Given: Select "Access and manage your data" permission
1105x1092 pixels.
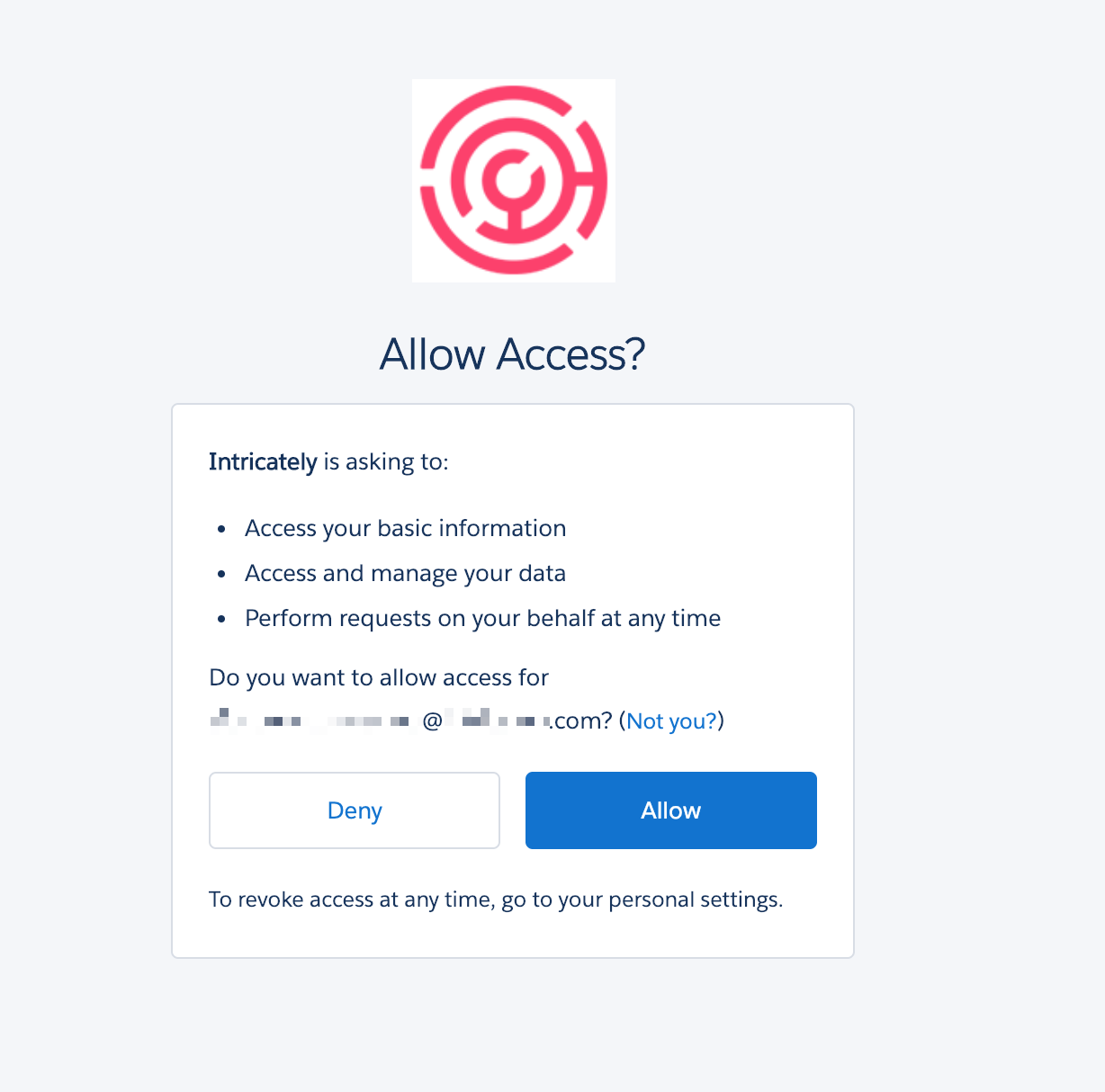Looking at the screenshot, I should pyautogui.click(x=405, y=574).
